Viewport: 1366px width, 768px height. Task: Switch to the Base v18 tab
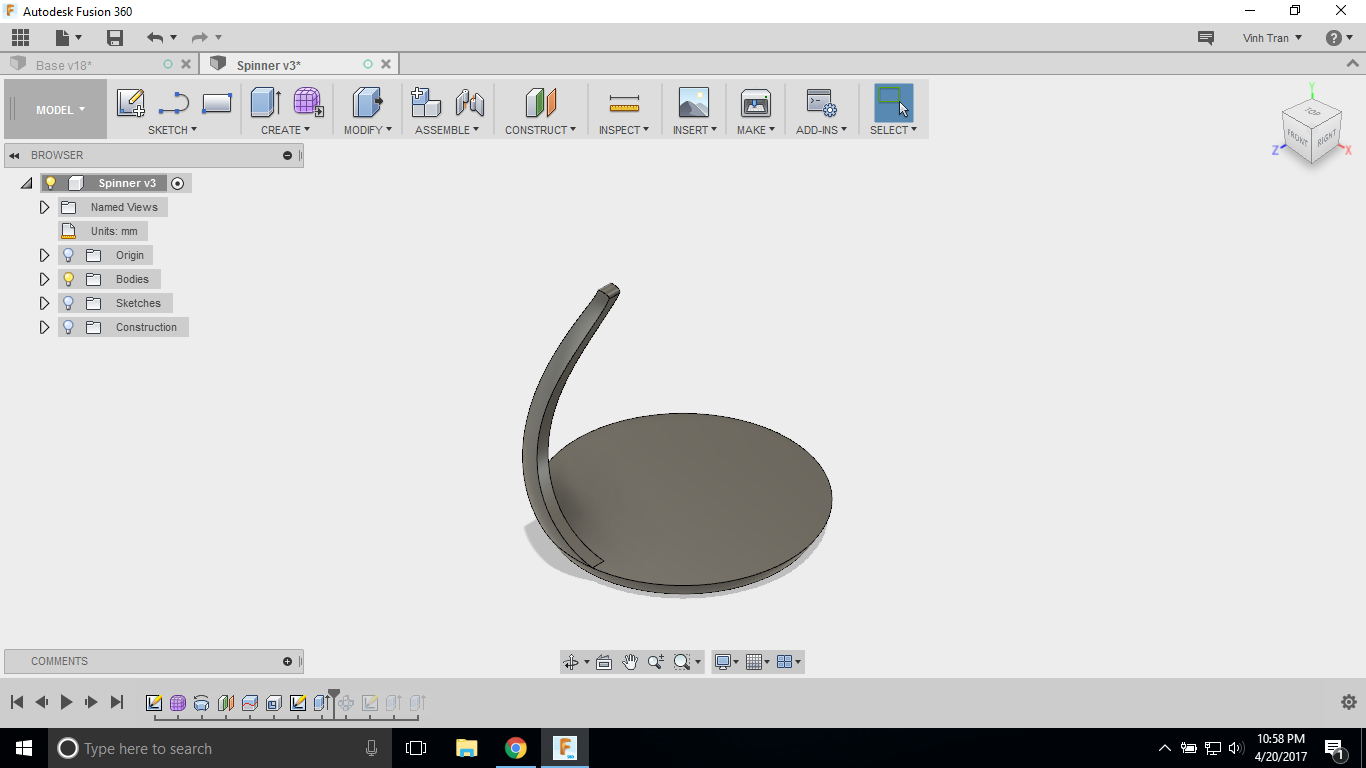tap(64, 65)
